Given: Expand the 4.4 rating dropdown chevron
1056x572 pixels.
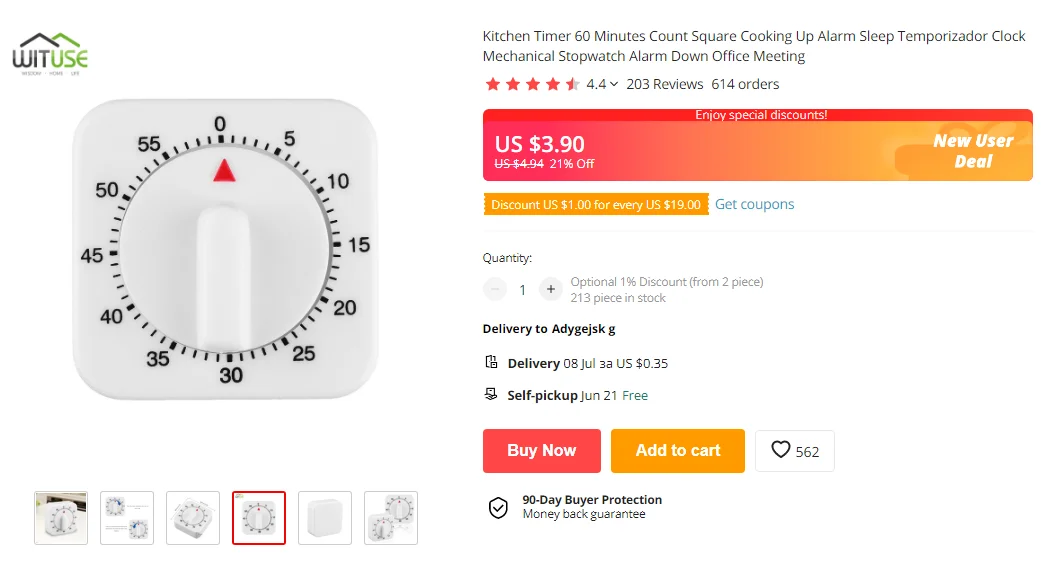Looking at the screenshot, I should tap(614, 84).
